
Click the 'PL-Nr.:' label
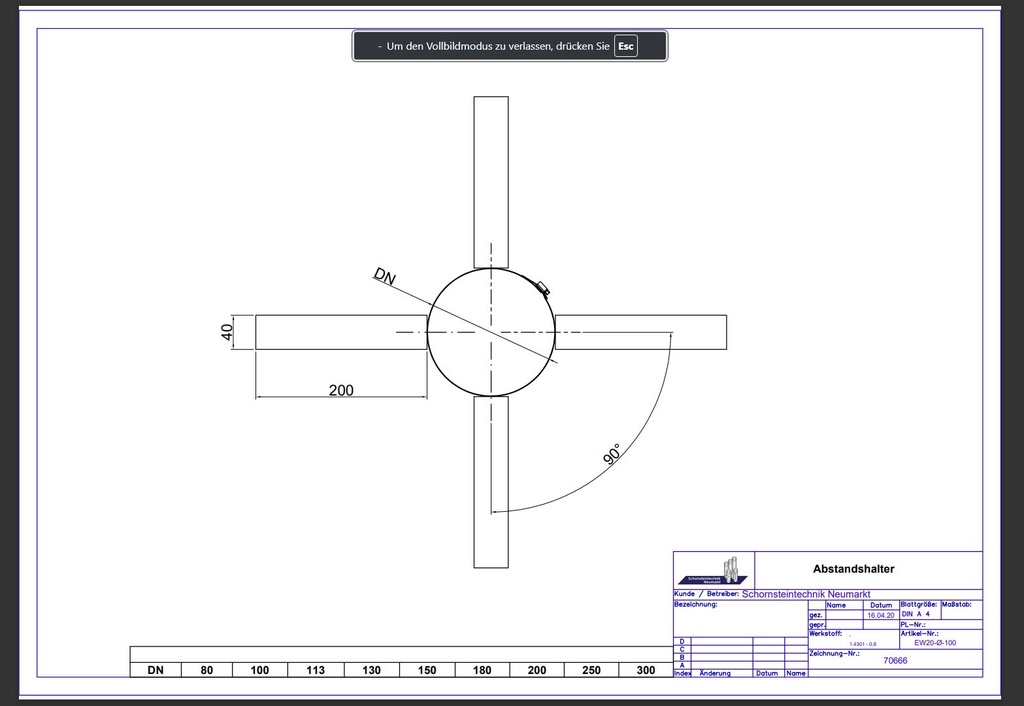[913, 624]
